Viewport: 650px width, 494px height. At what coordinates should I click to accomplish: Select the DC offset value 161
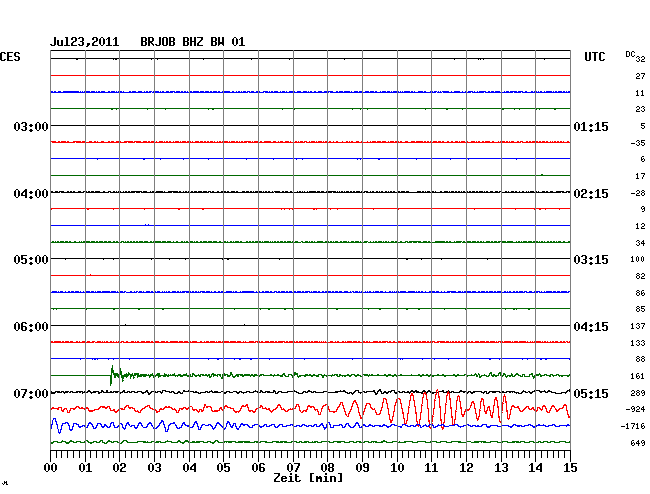tap(638, 376)
